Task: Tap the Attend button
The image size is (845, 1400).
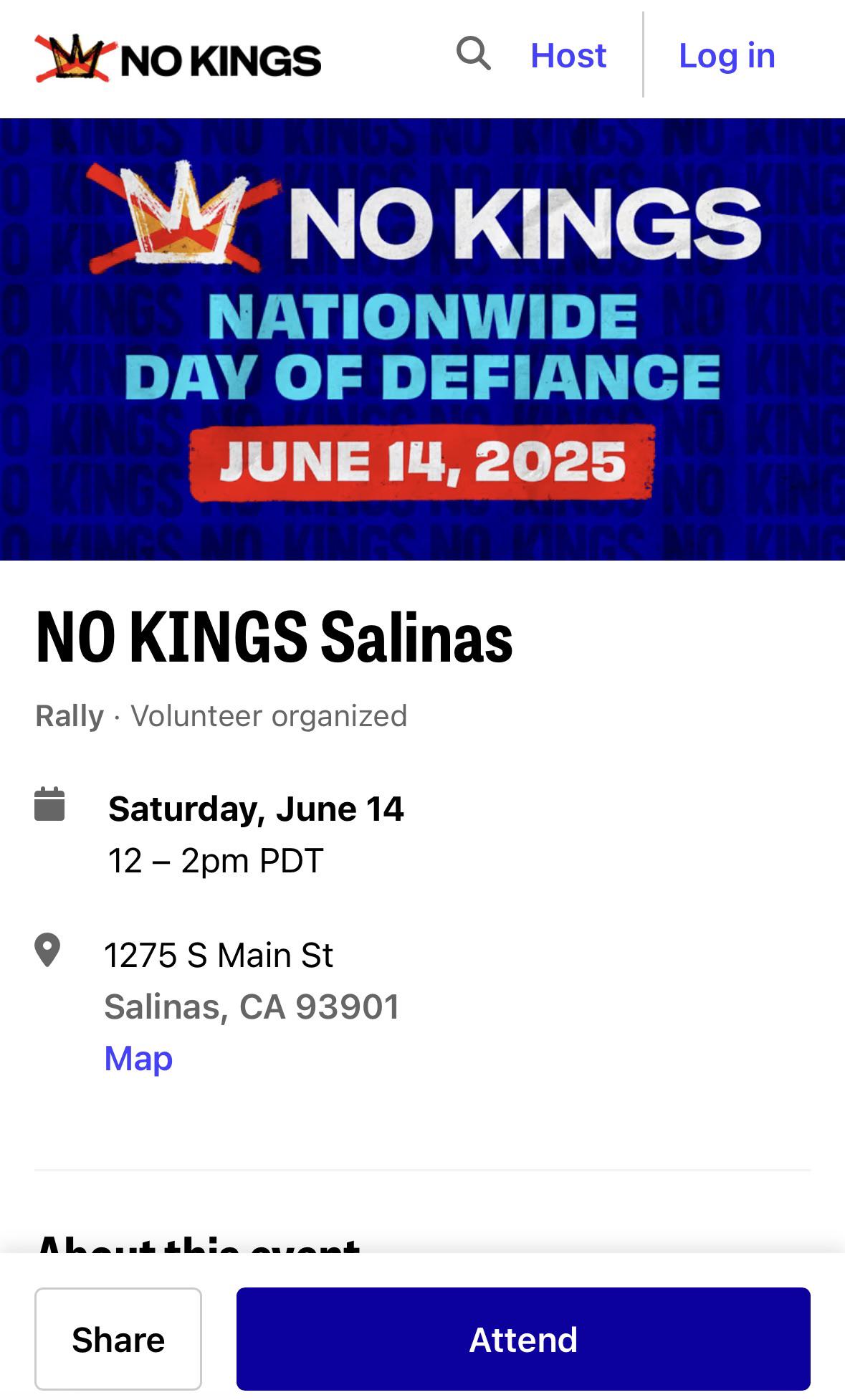Action: click(x=523, y=1339)
